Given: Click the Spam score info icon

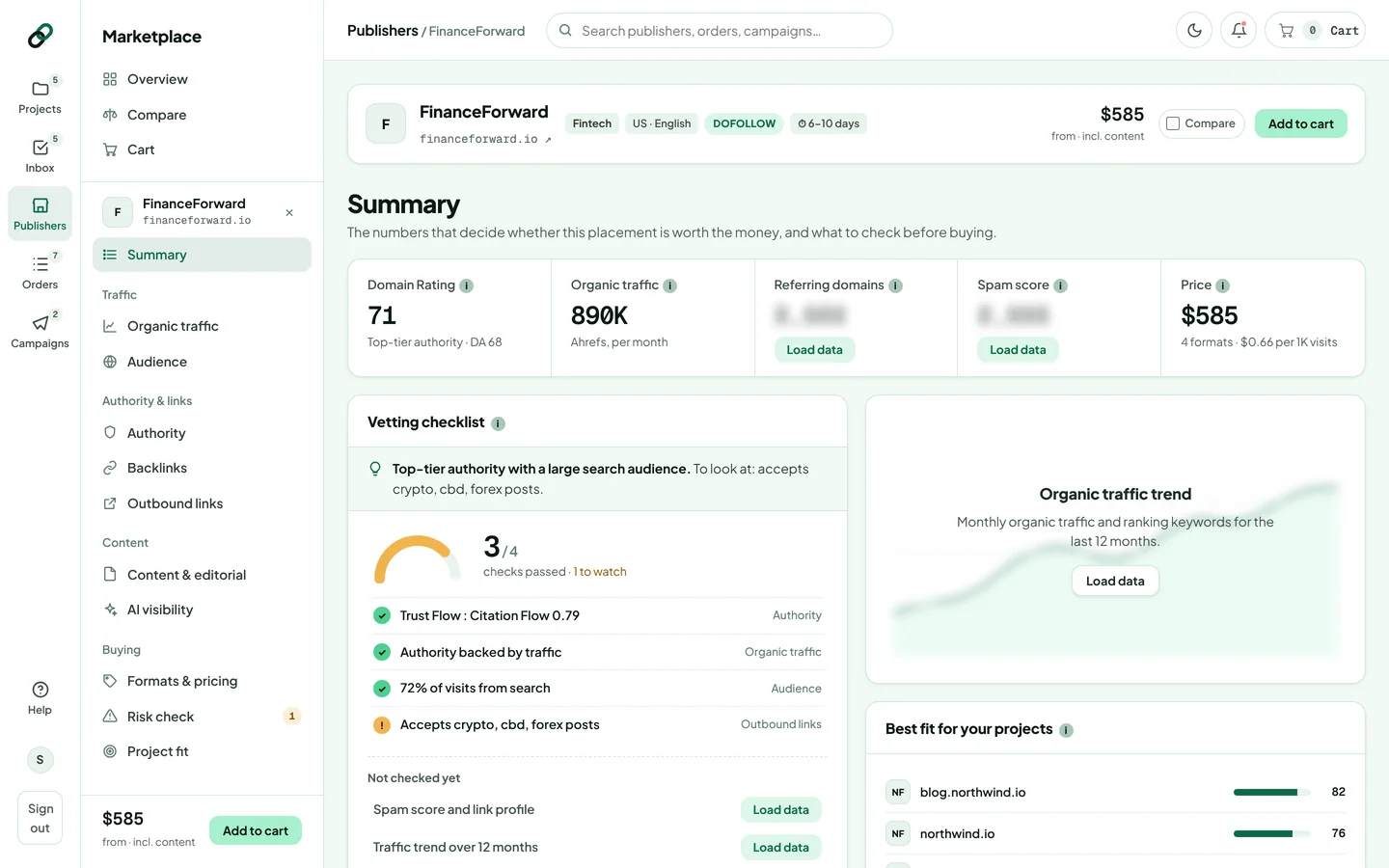Looking at the screenshot, I should [x=1060, y=285].
